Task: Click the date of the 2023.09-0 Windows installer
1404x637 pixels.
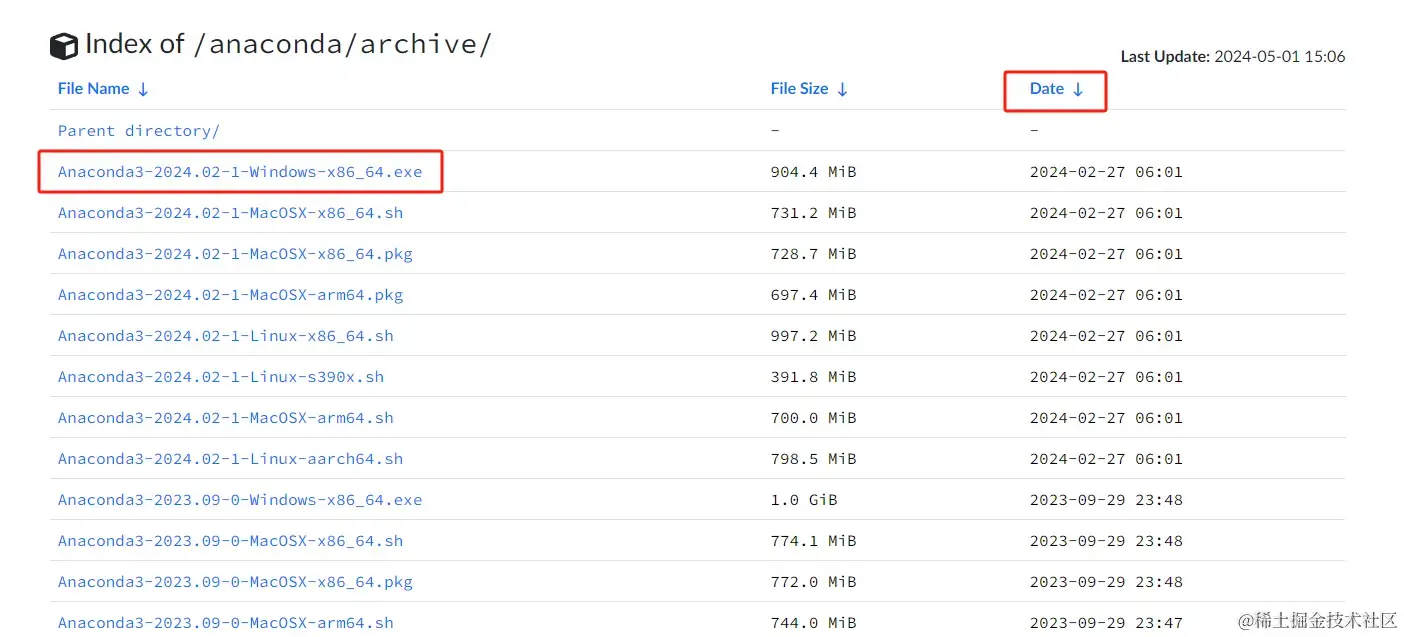Action: (1106, 499)
